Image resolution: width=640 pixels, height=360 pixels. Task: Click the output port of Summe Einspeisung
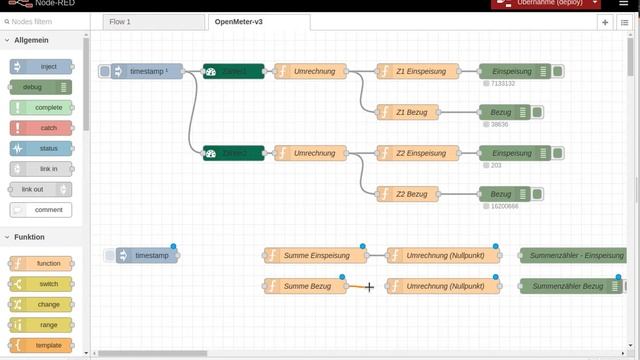tap(367, 256)
